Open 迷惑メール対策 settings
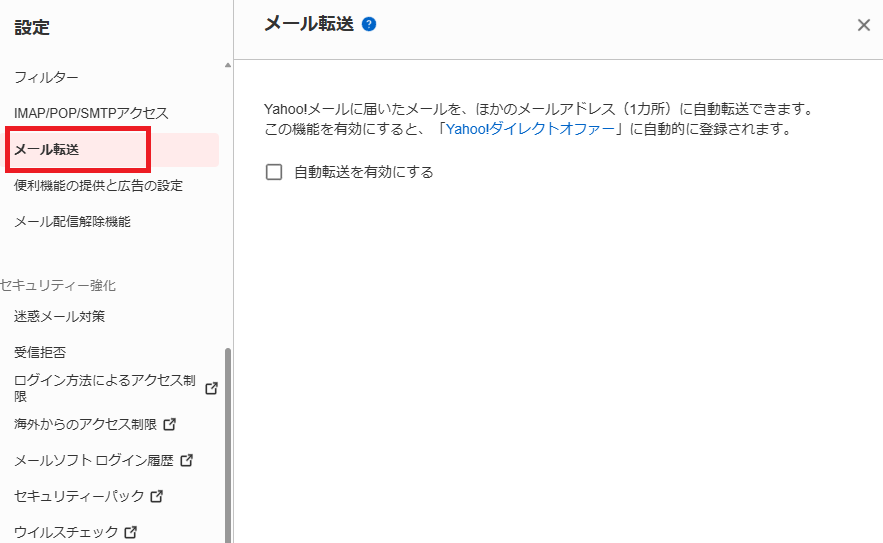This screenshot has width=883, height=543. point(59,316)
